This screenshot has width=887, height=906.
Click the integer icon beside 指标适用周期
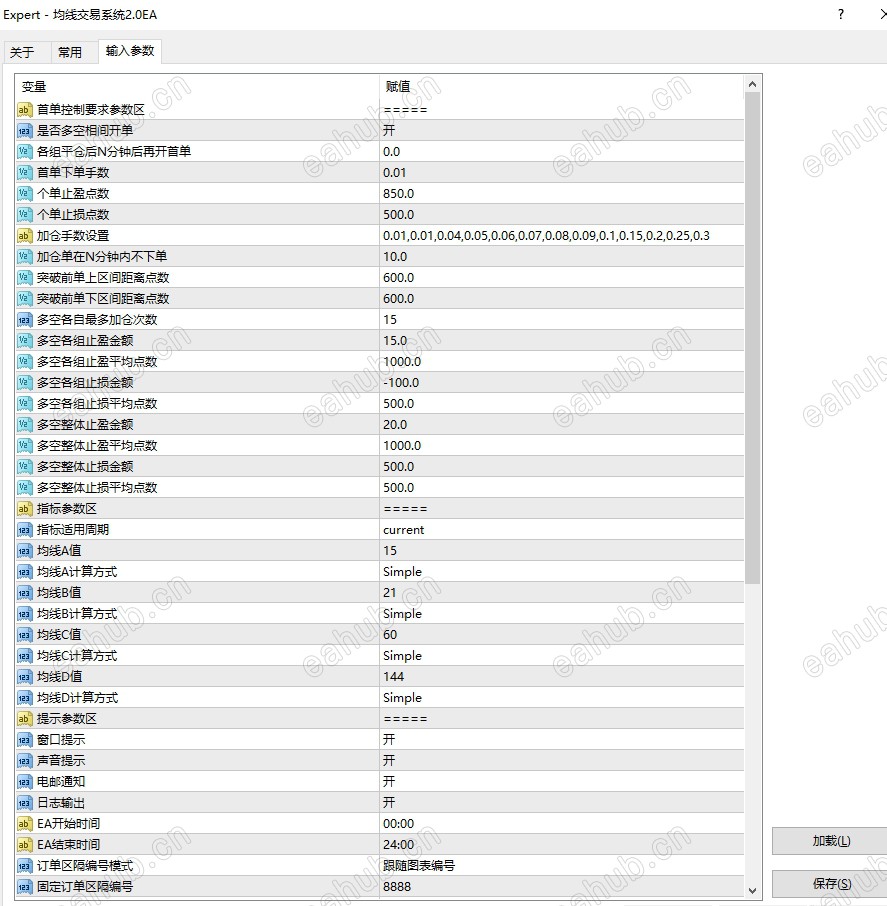[24, 530]
